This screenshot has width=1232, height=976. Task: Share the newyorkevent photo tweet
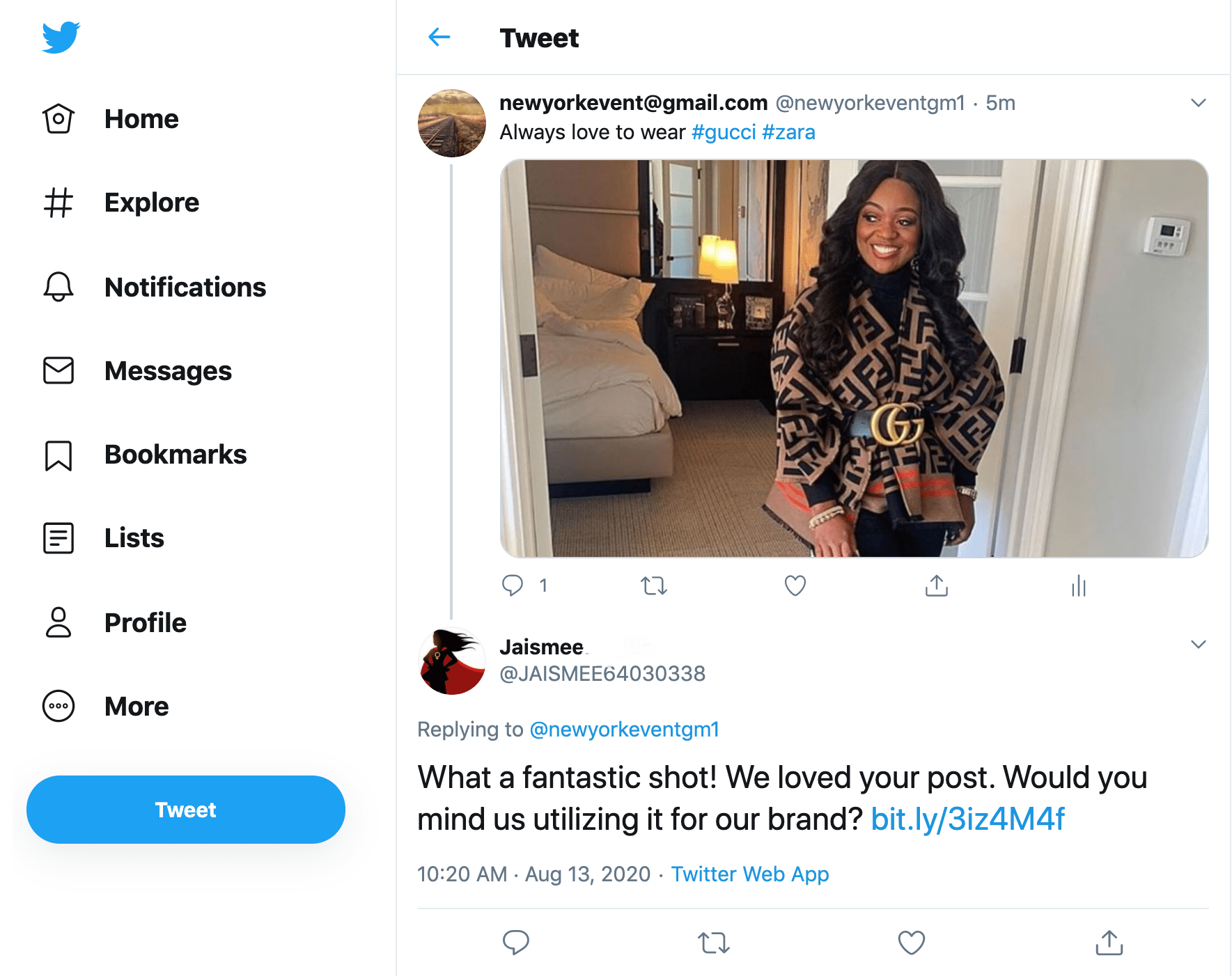(936, 586)
